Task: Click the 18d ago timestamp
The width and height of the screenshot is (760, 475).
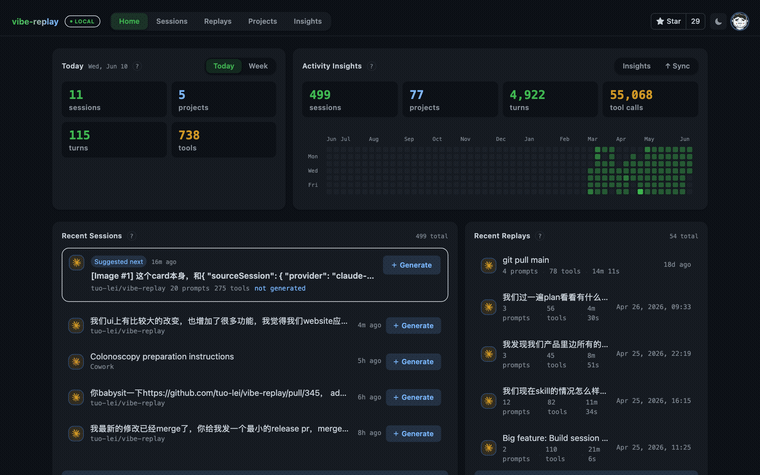Action: [x=677, y=265]
